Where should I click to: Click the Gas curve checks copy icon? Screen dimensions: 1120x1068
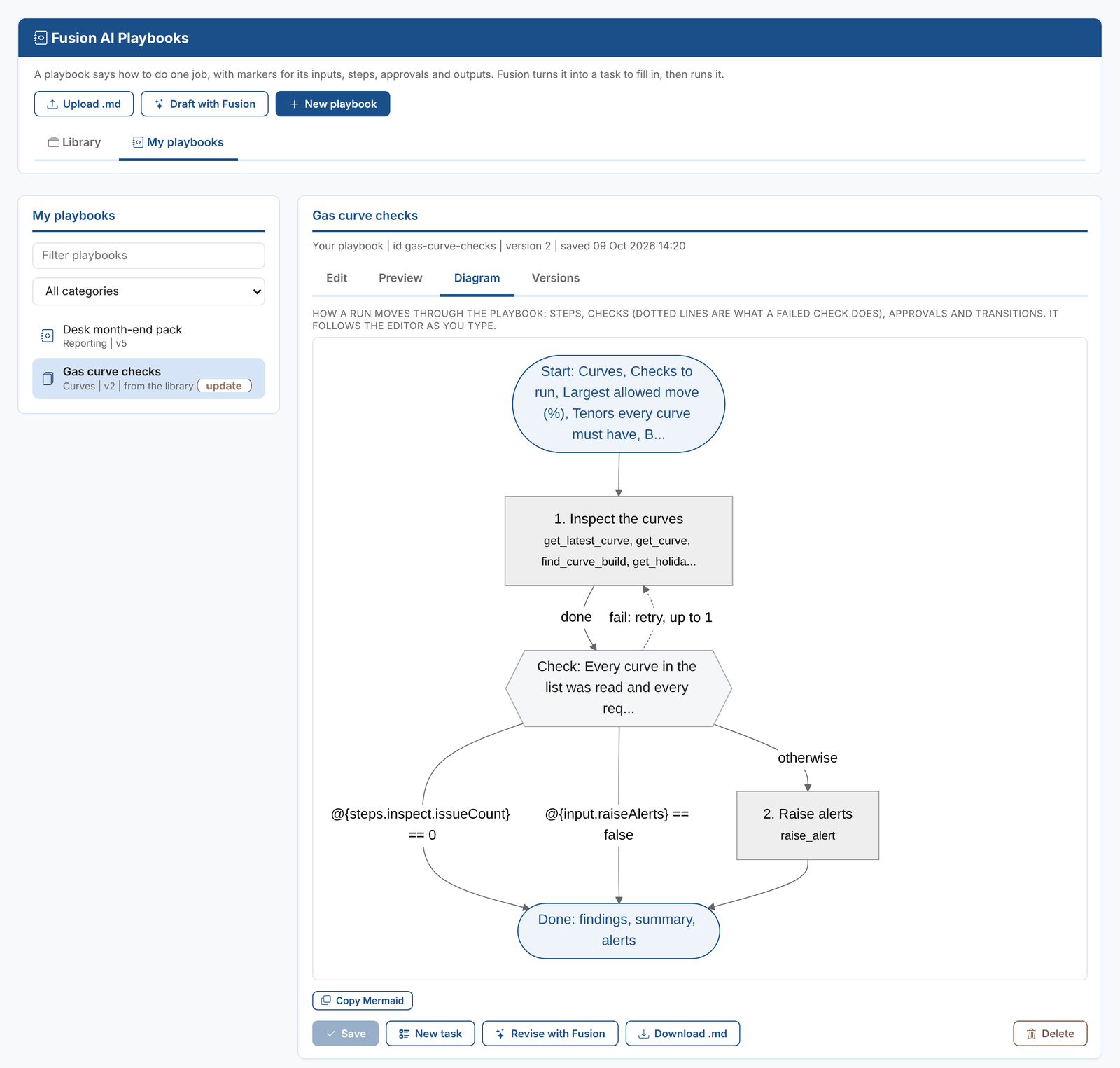(48, 379)
